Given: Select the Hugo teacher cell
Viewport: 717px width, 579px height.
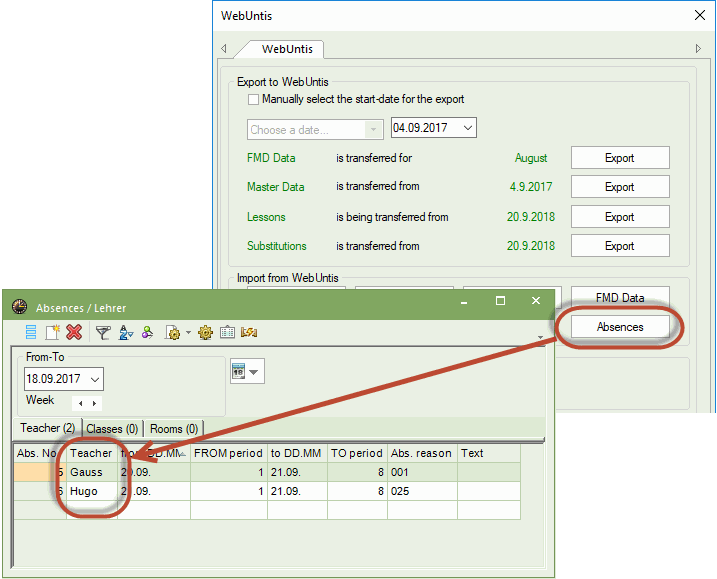Looking at the screenshot, I should click(91, 491).
